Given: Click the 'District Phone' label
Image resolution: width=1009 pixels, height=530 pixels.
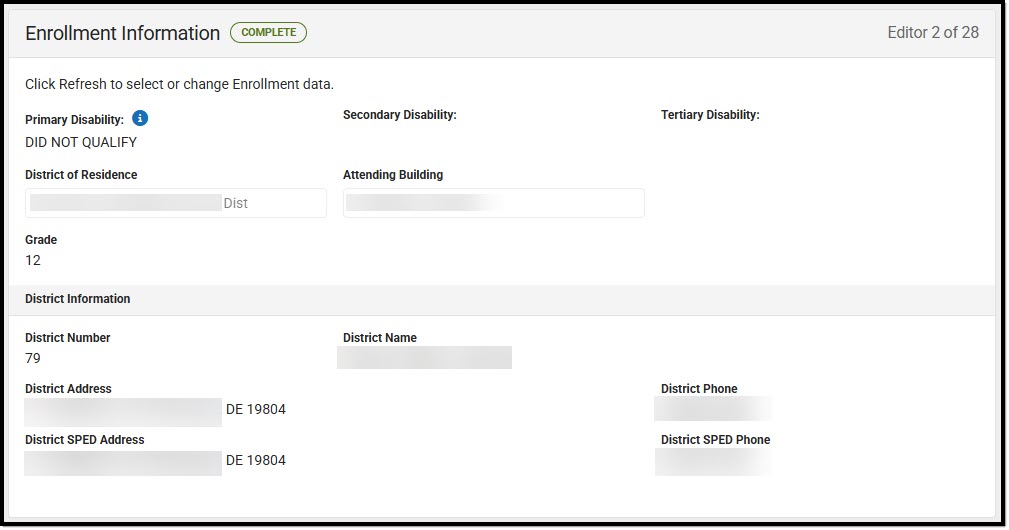Looking at the screenshot, I should point(699,388).
